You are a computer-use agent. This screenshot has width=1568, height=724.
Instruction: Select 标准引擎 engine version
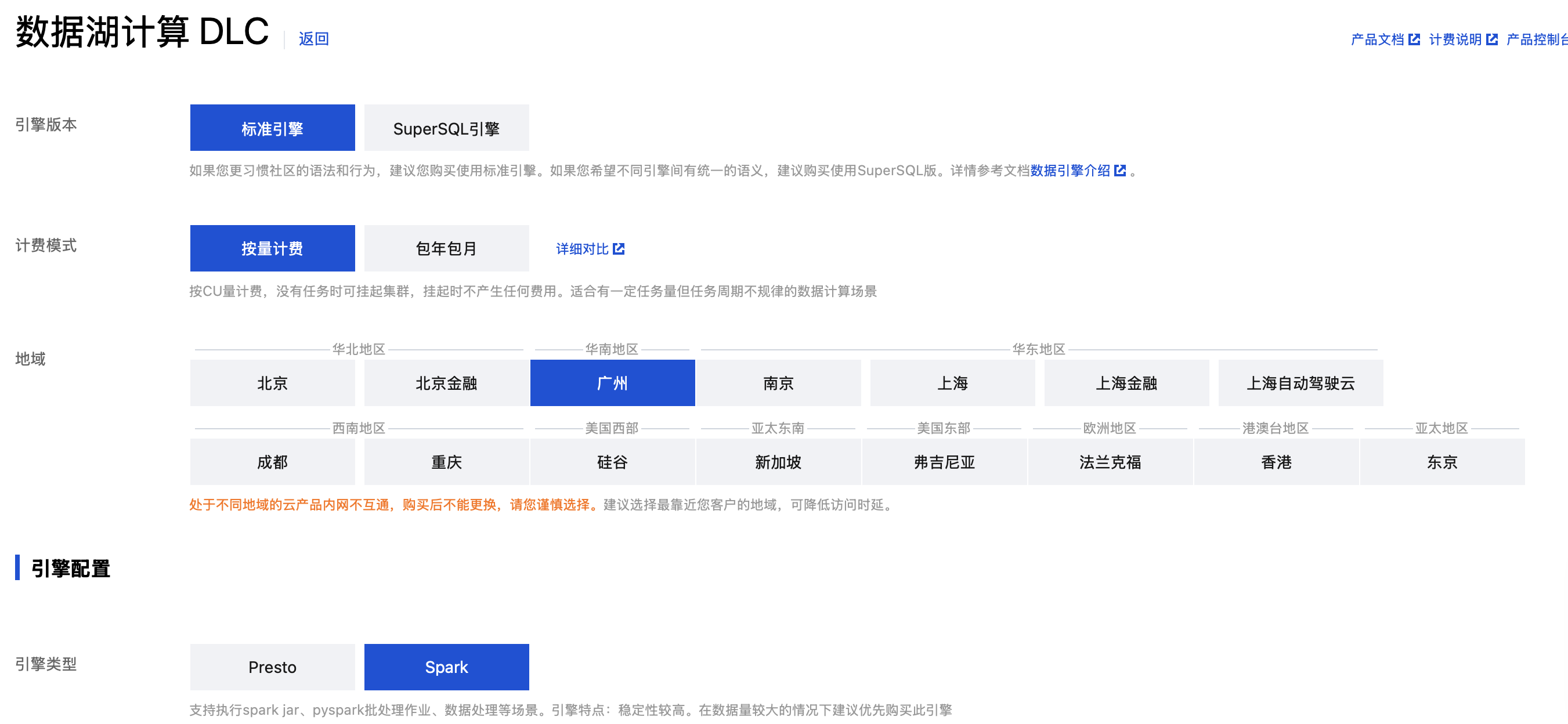pos(272,128)
